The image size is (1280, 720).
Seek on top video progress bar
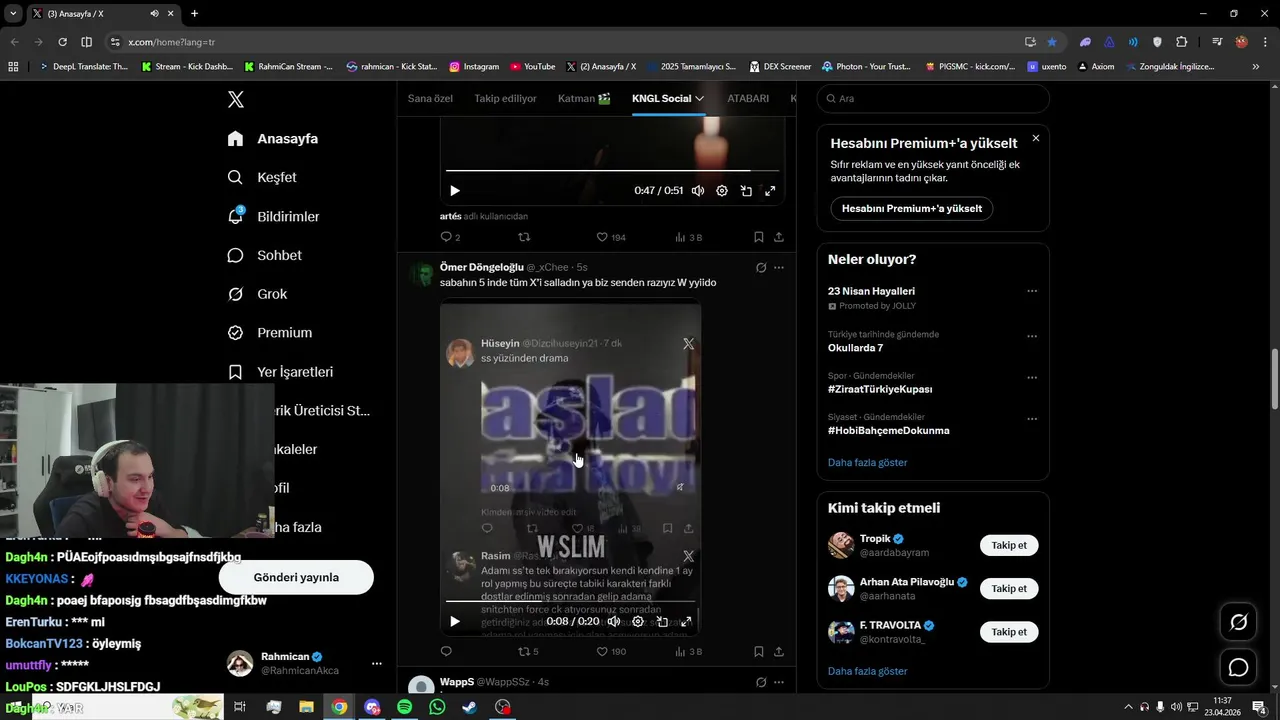tap(612, 171)
